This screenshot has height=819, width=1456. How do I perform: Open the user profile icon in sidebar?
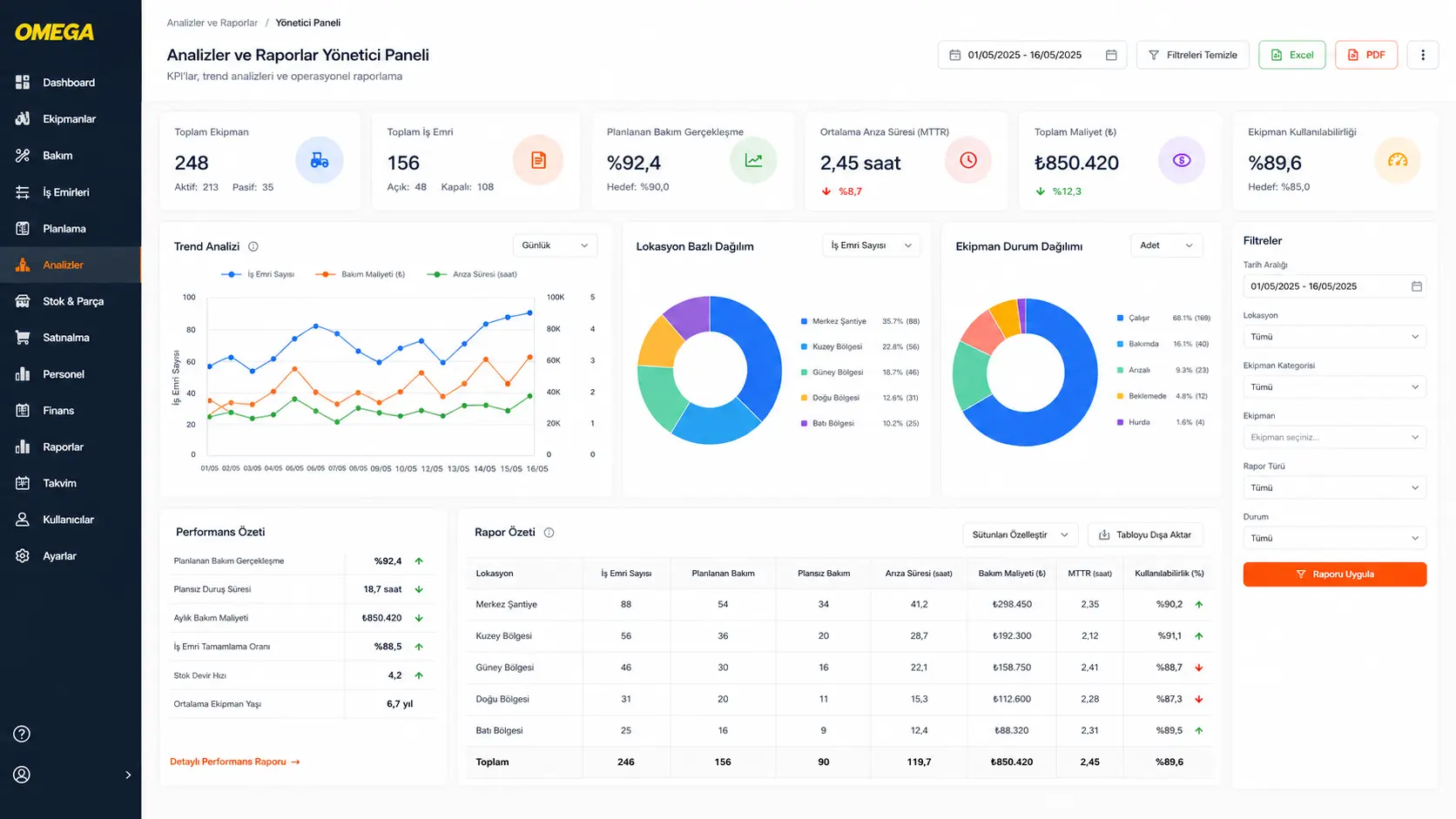coord(22,775)
